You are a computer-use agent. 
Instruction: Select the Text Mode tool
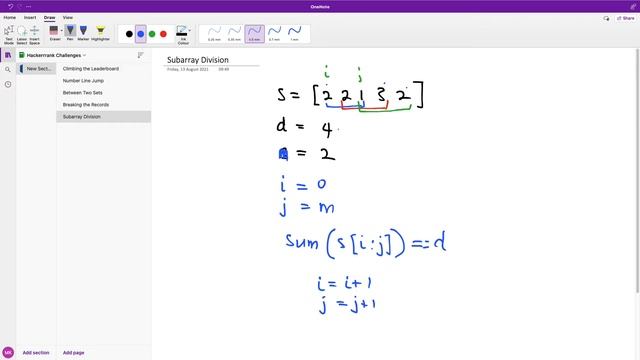[9, 35]
